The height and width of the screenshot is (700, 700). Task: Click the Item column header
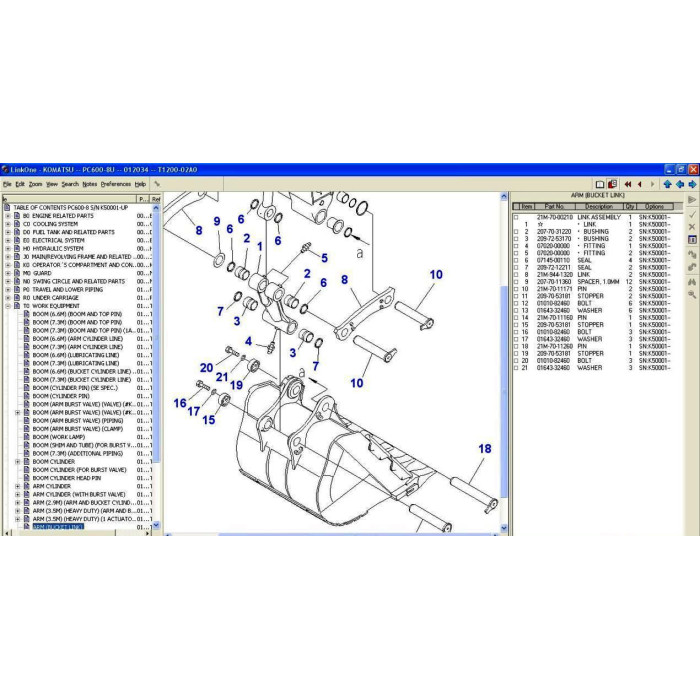click(527, 207)
